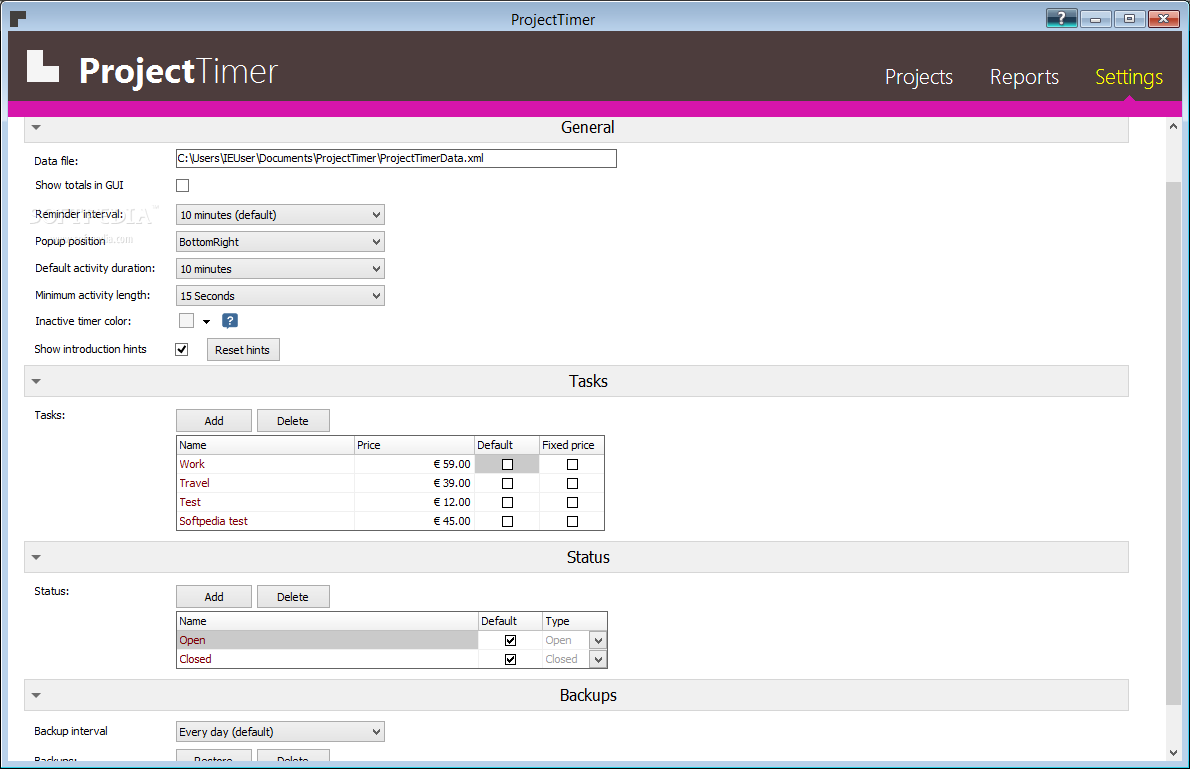Image resolution: width=1190 pixels, height=769 pixels.
Task: Click the small app icon in title bar
Action: pyautogui.click(x=18, y=18)
